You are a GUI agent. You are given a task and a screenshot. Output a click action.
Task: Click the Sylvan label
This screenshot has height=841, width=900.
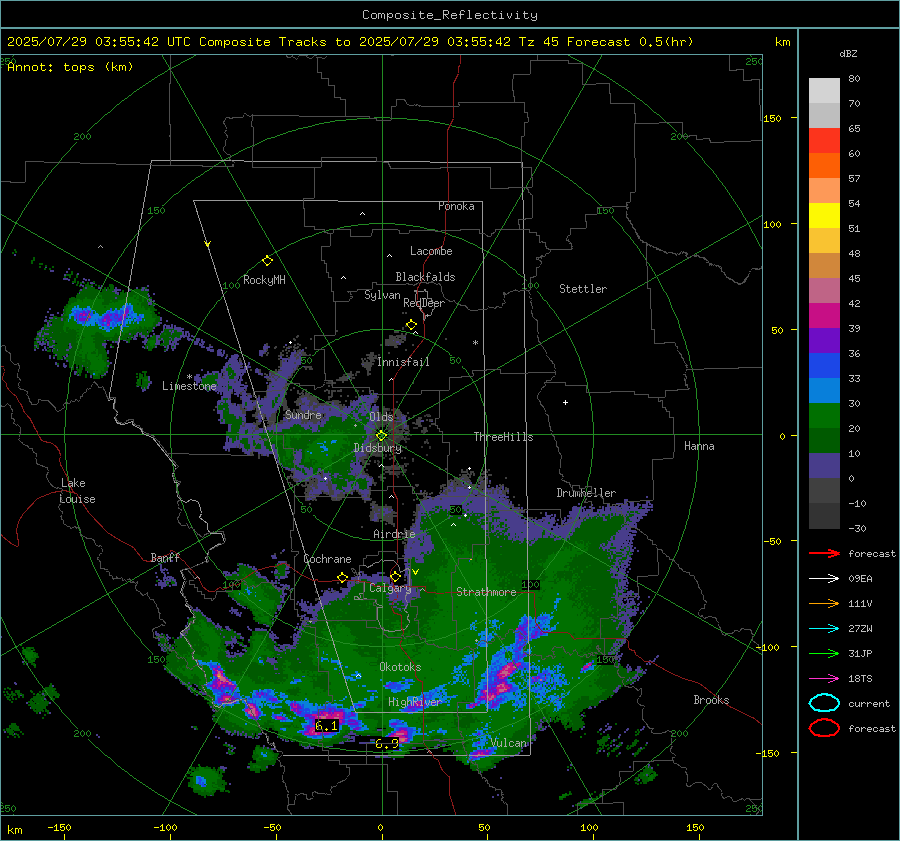pyautogui.click(x=382, y=295)
